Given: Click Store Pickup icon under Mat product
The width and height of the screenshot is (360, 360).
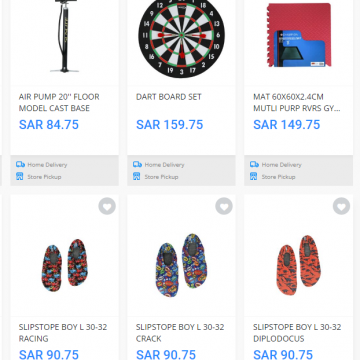Looking at the screenshot, I should pos(254,176).
